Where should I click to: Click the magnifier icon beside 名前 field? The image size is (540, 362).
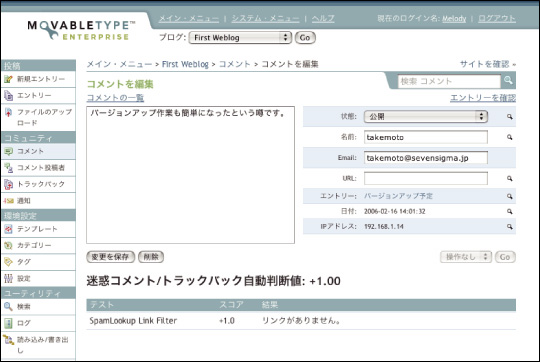[509, 137]
